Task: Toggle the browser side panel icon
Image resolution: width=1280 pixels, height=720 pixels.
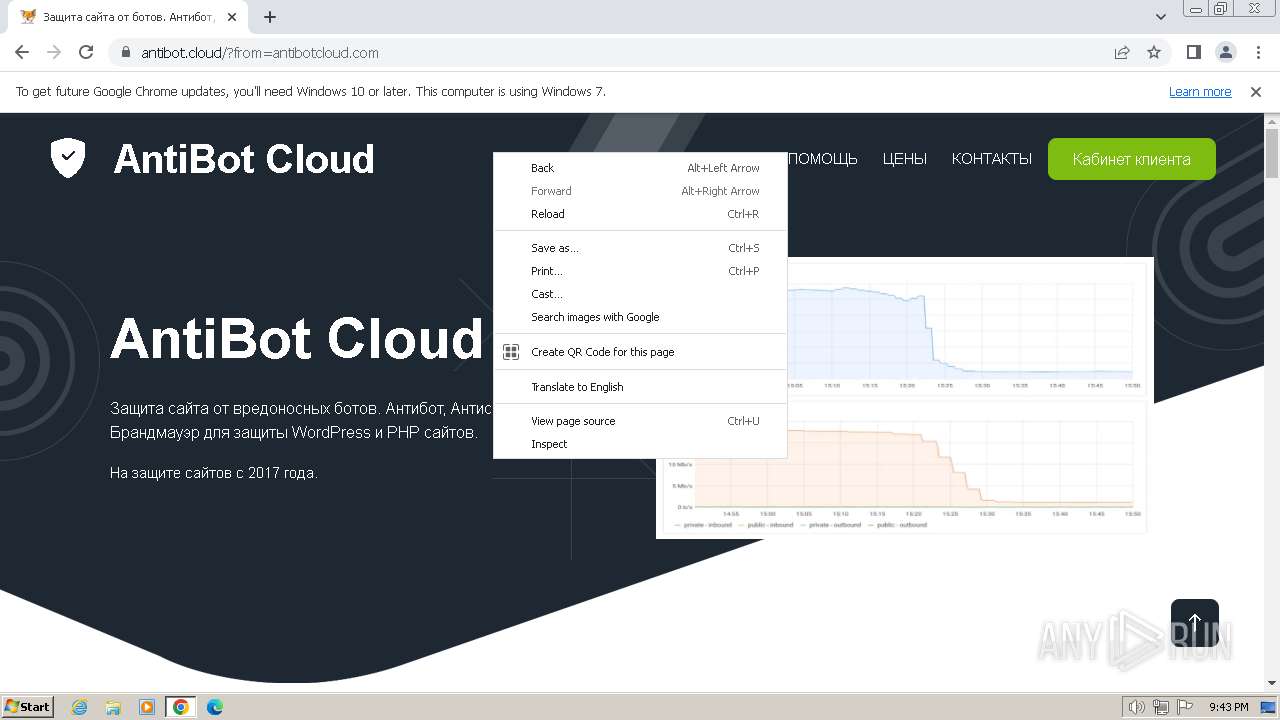Action: pyautogui.click(x=1193, y=52)
